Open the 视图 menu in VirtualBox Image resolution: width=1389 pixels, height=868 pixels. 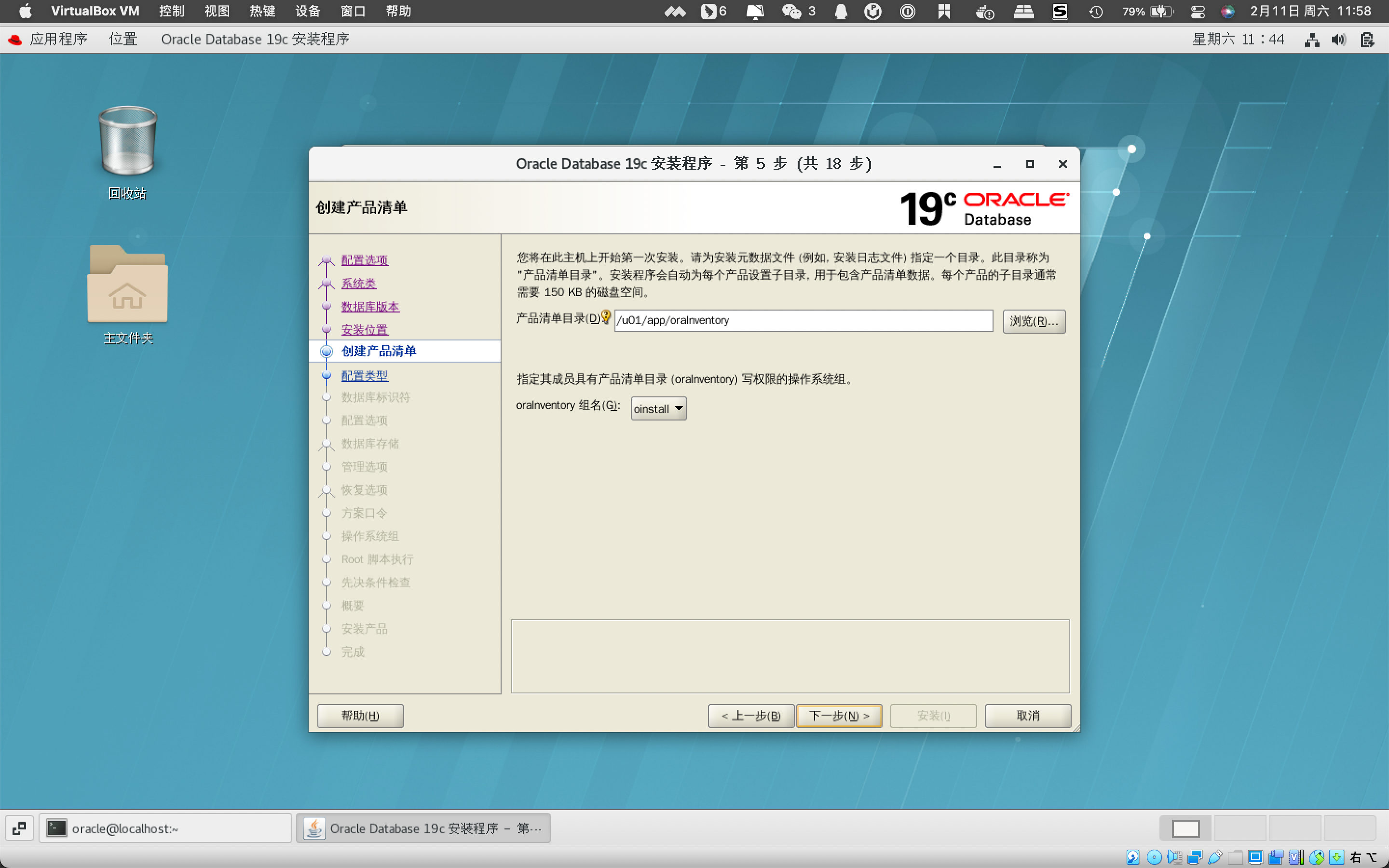click(217, 11)
